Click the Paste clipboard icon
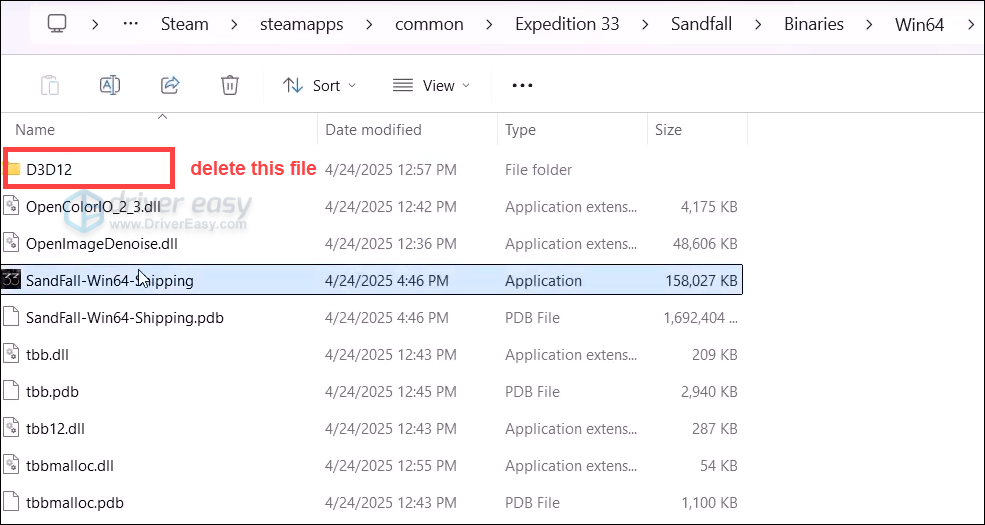The image size is (985, 525). 50,86
